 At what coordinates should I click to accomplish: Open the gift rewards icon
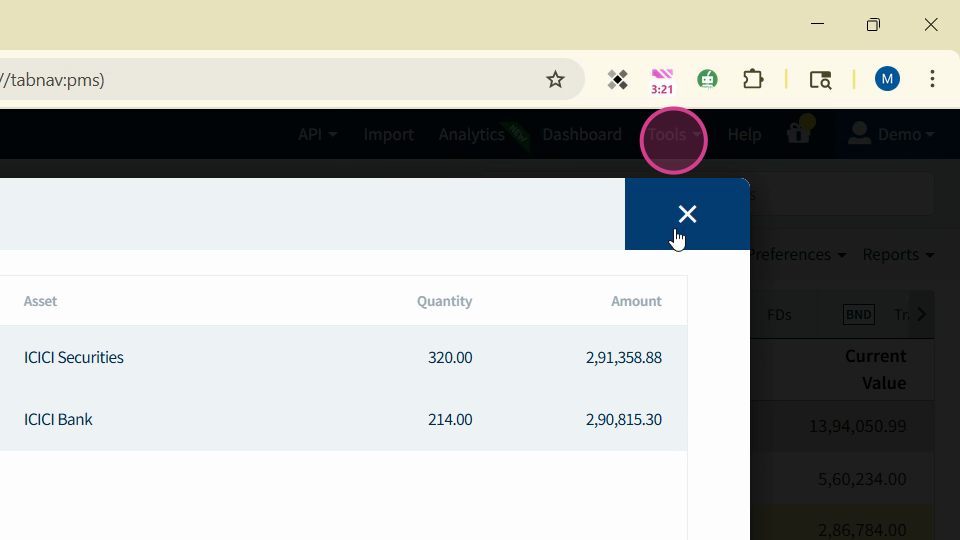pos(798,133)
